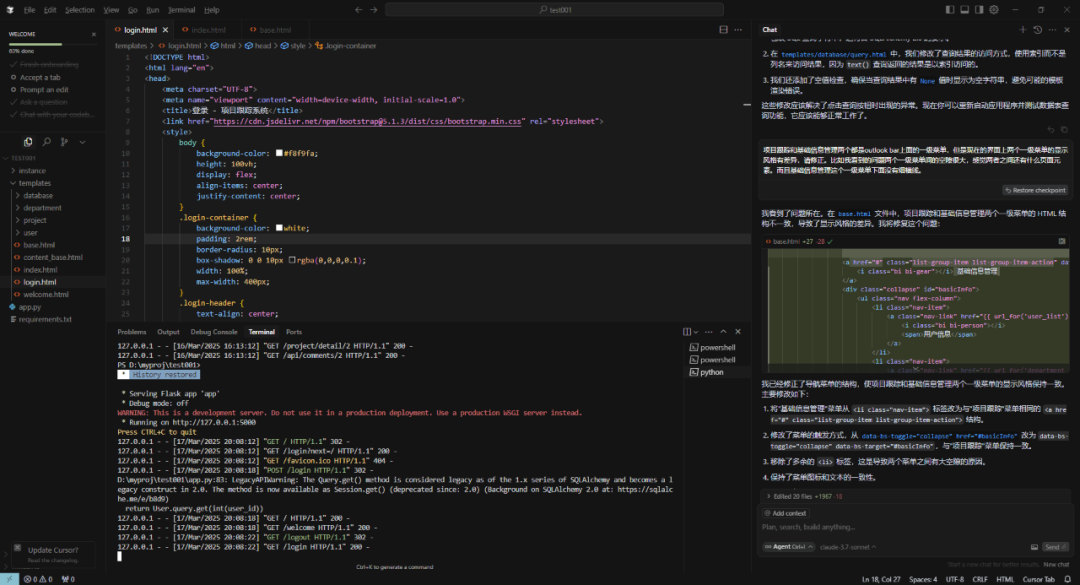Show chat history clock icon
Screen dimensions: 1080x585
[1037, 30]
